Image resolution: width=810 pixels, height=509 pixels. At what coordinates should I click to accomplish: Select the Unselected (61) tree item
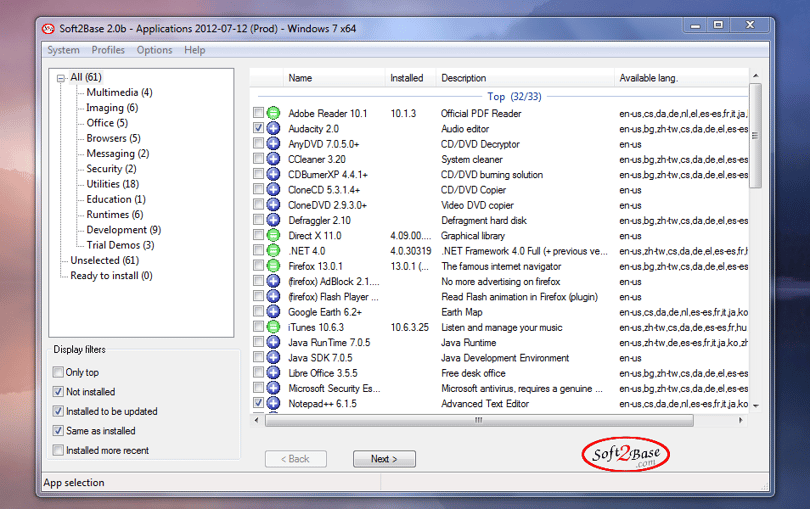pos(105,260)
